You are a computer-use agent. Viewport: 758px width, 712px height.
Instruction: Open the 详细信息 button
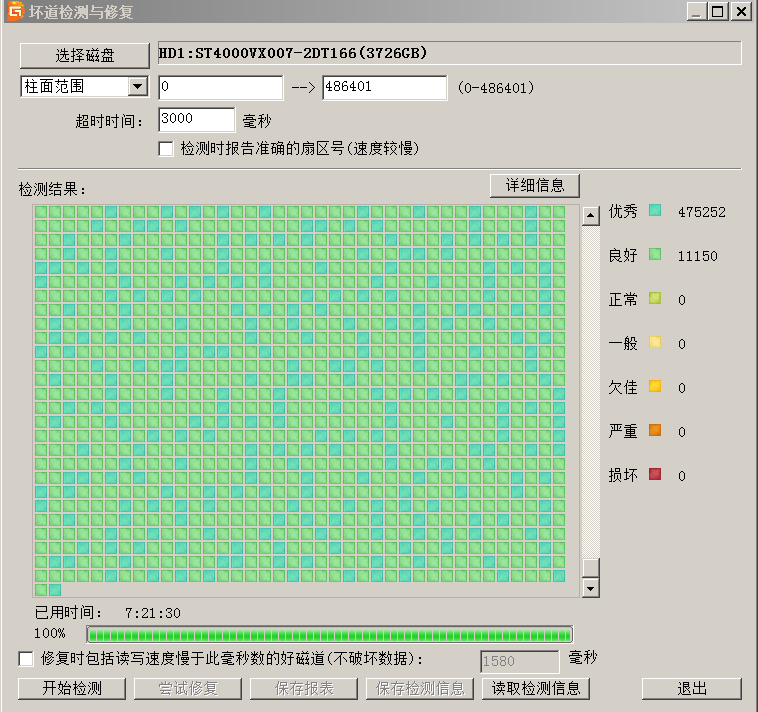[x=535, y=186]
